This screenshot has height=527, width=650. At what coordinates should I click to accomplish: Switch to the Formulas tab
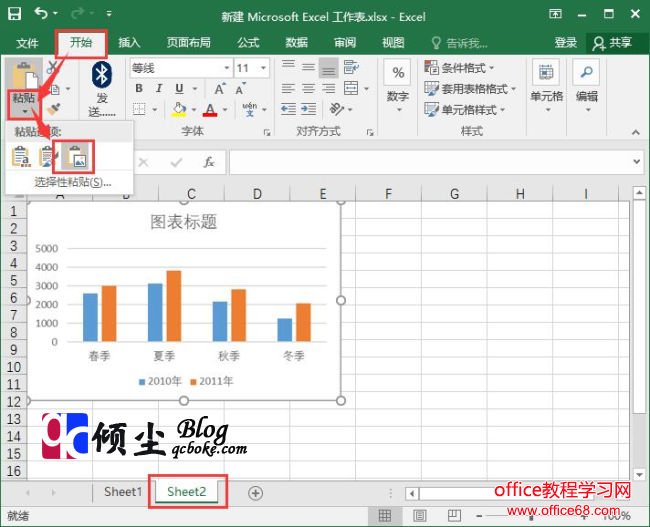248,43
